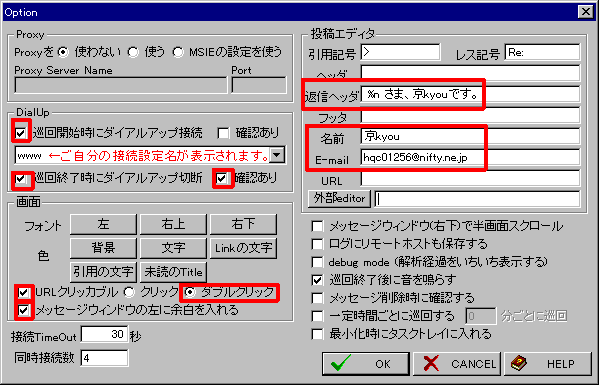Enable 一定時間ごとに巡回する checkbox
Viewport: 599px width, 385px height.
point(317,316)
